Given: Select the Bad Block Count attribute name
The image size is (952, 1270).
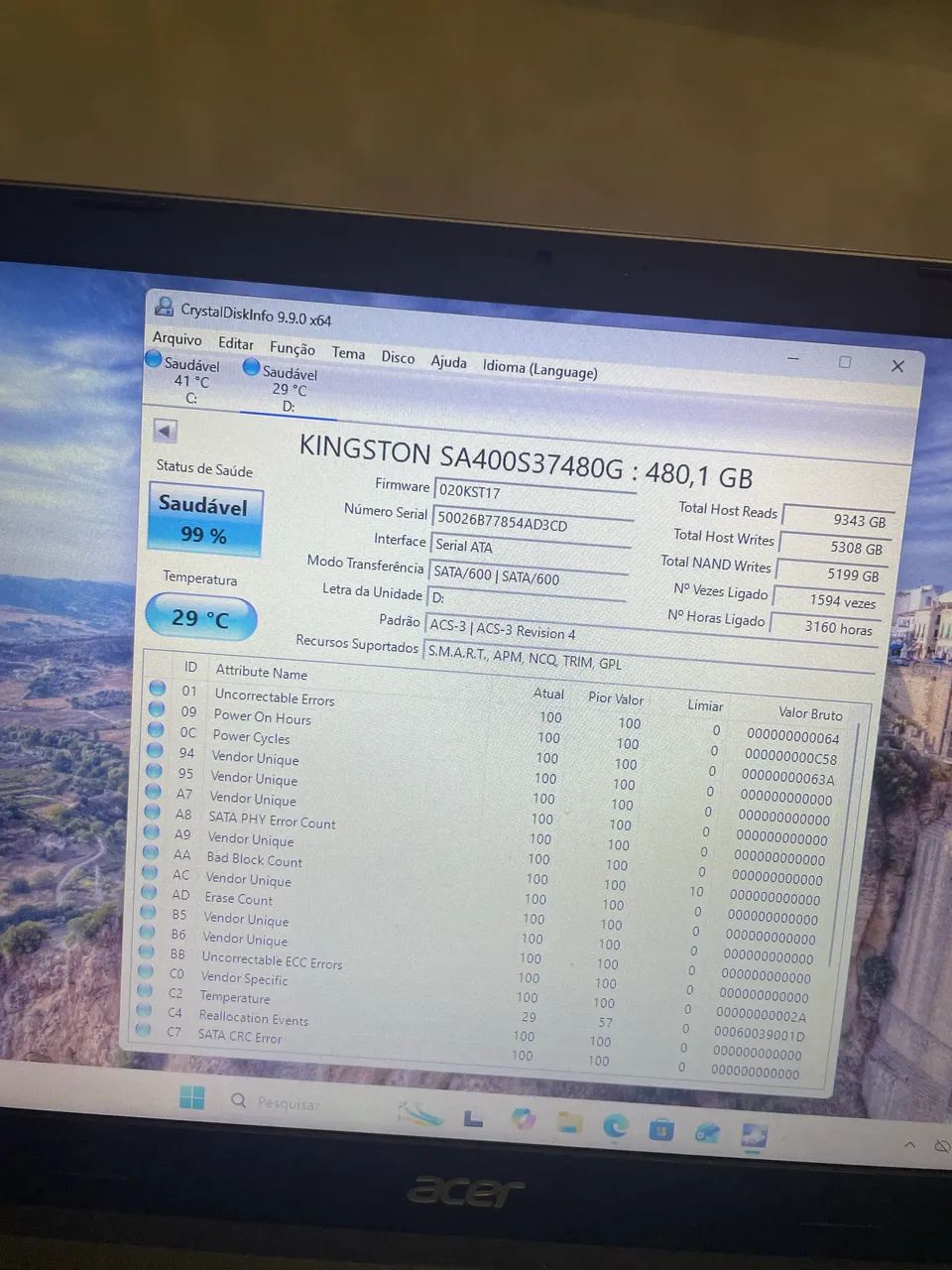Looking at the screenshot, I should [x=255, y=859].
